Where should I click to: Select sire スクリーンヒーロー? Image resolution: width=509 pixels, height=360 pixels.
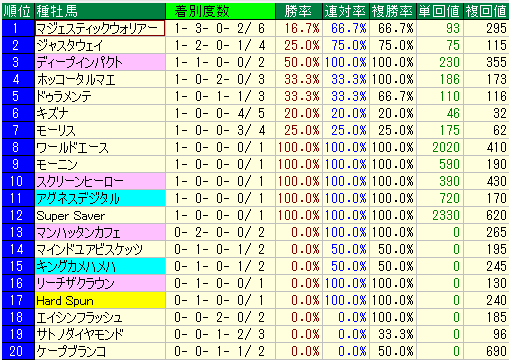(100, 181)
